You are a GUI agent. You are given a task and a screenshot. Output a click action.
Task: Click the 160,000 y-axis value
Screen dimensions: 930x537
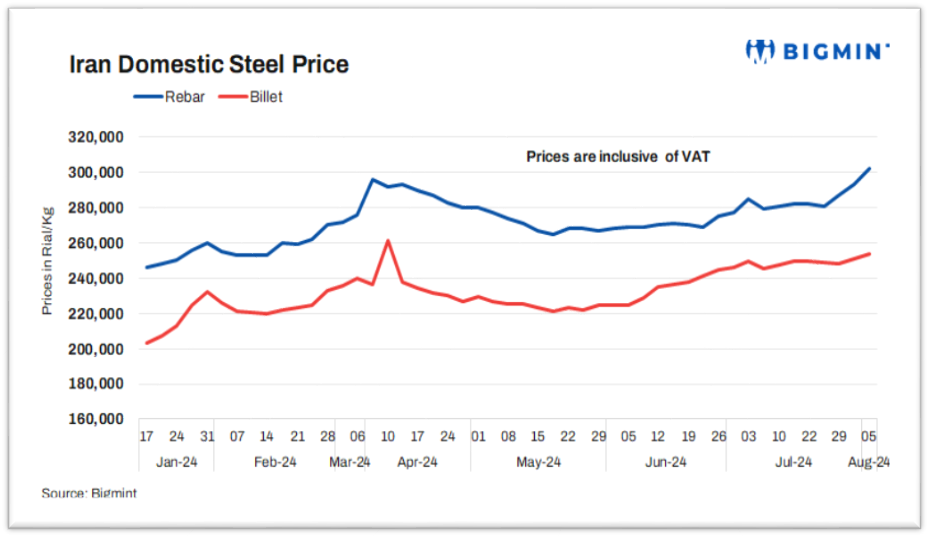95,419
